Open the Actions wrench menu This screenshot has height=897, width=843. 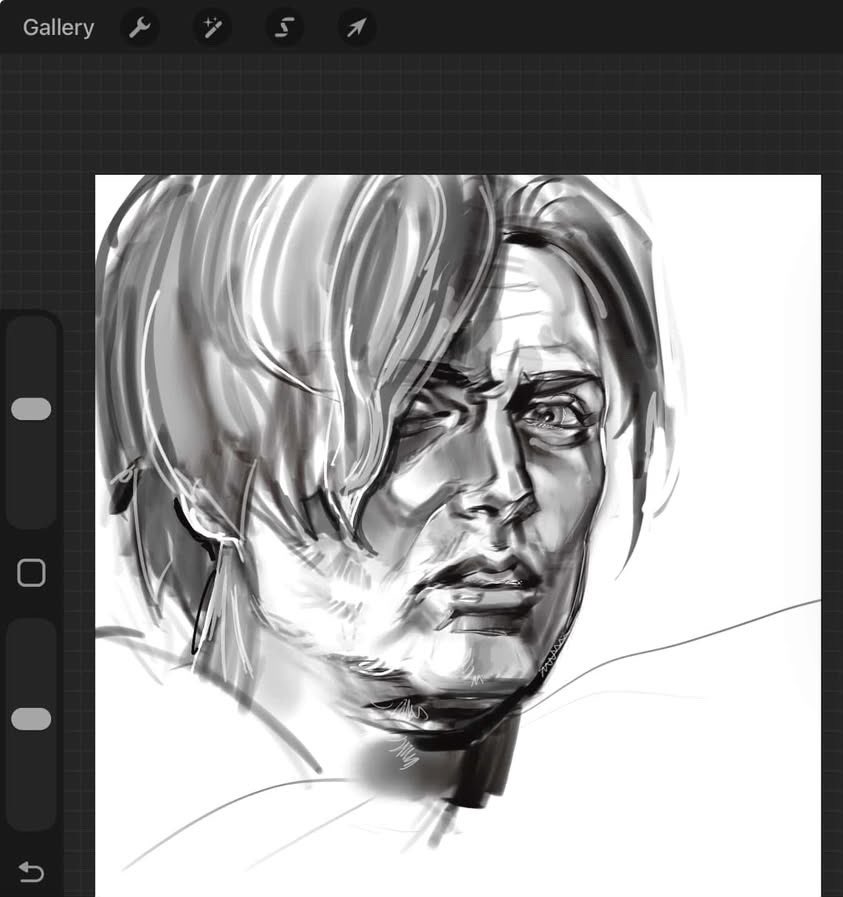point(140,27)
